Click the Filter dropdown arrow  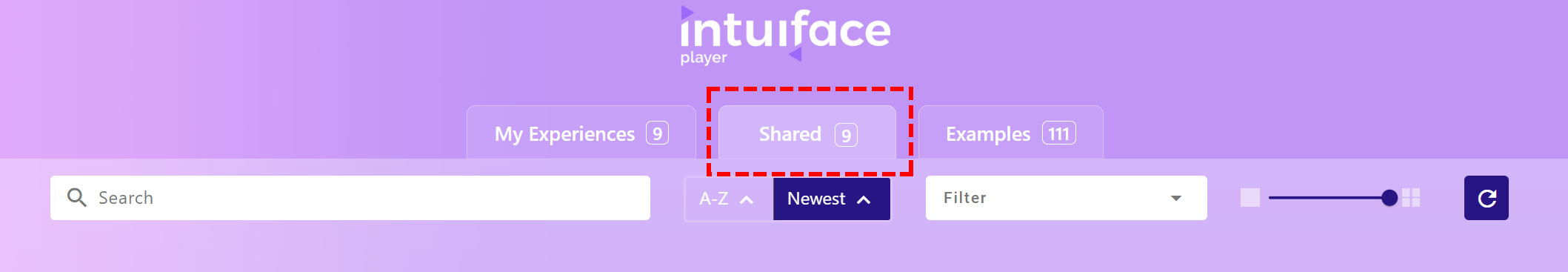point(1176,198)
